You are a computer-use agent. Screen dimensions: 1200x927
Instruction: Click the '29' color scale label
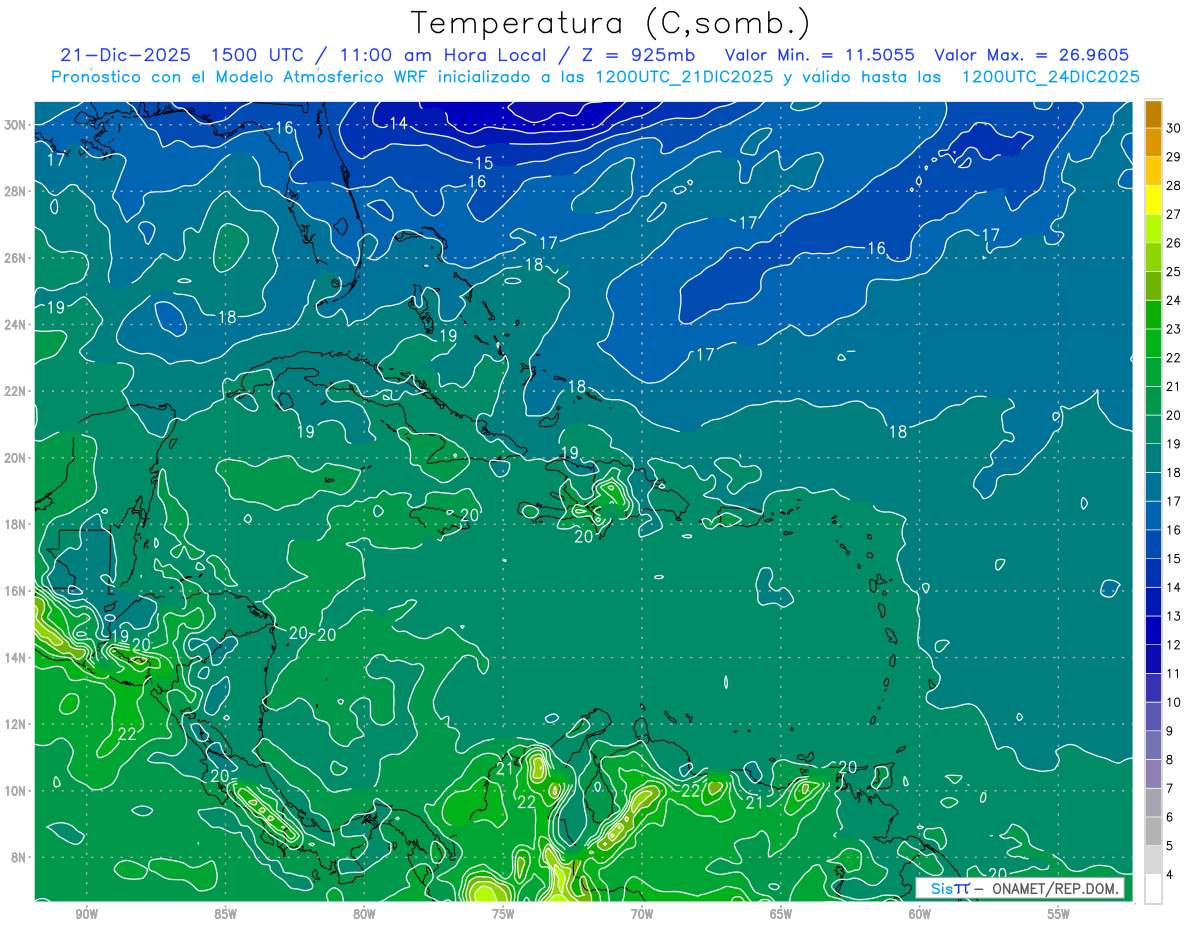click(1173, 156)
